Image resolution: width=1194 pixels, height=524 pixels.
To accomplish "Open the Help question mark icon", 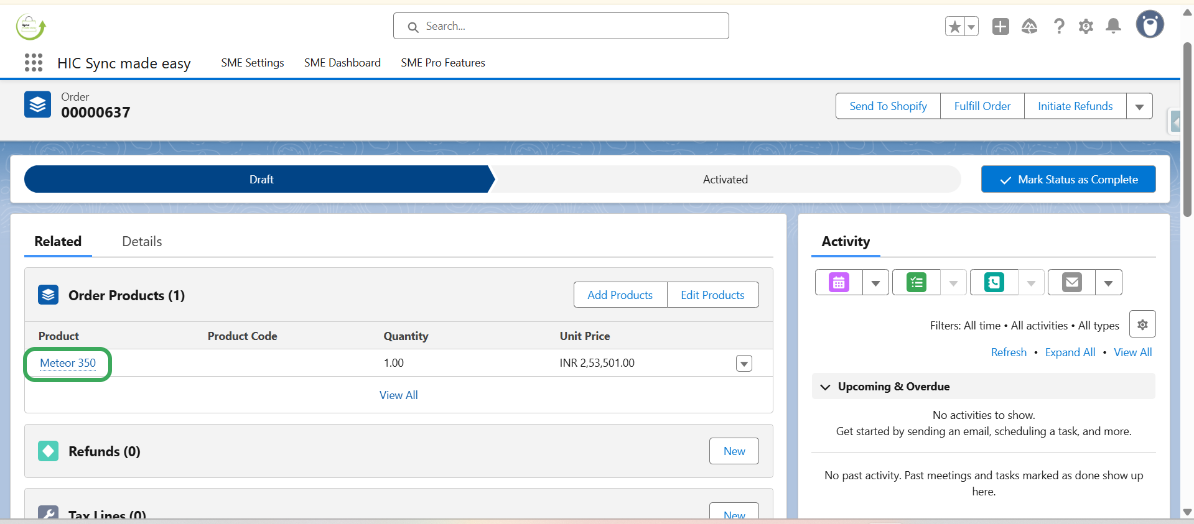I will (1058, 27).
